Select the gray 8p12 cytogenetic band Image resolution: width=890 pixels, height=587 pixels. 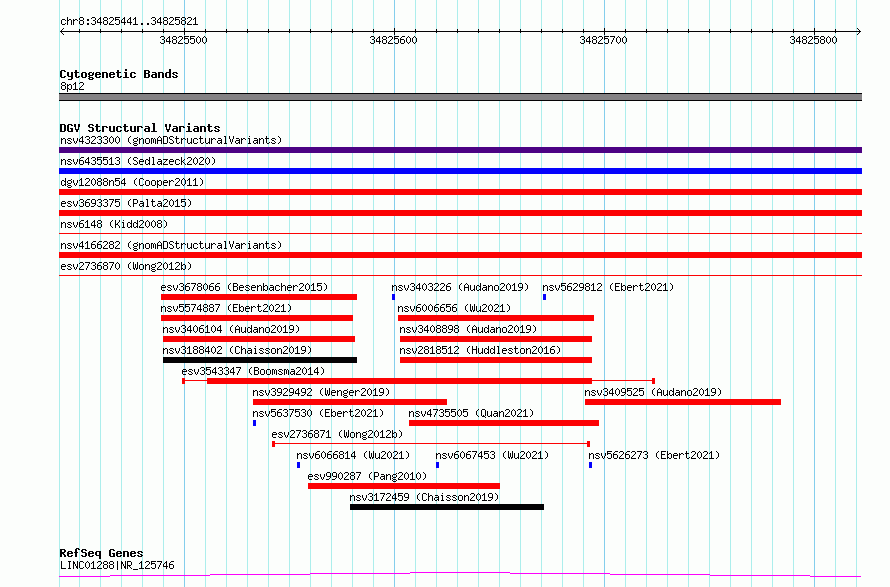coord(460,97)
